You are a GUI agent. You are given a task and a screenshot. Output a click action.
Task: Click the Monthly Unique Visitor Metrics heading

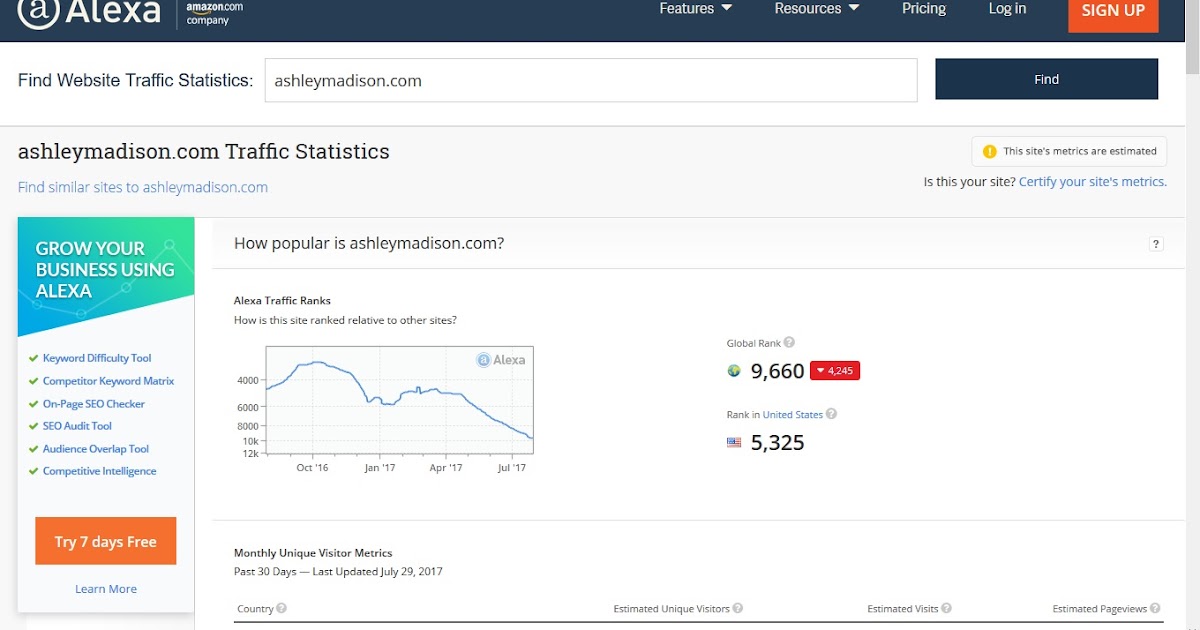point(313,553)
